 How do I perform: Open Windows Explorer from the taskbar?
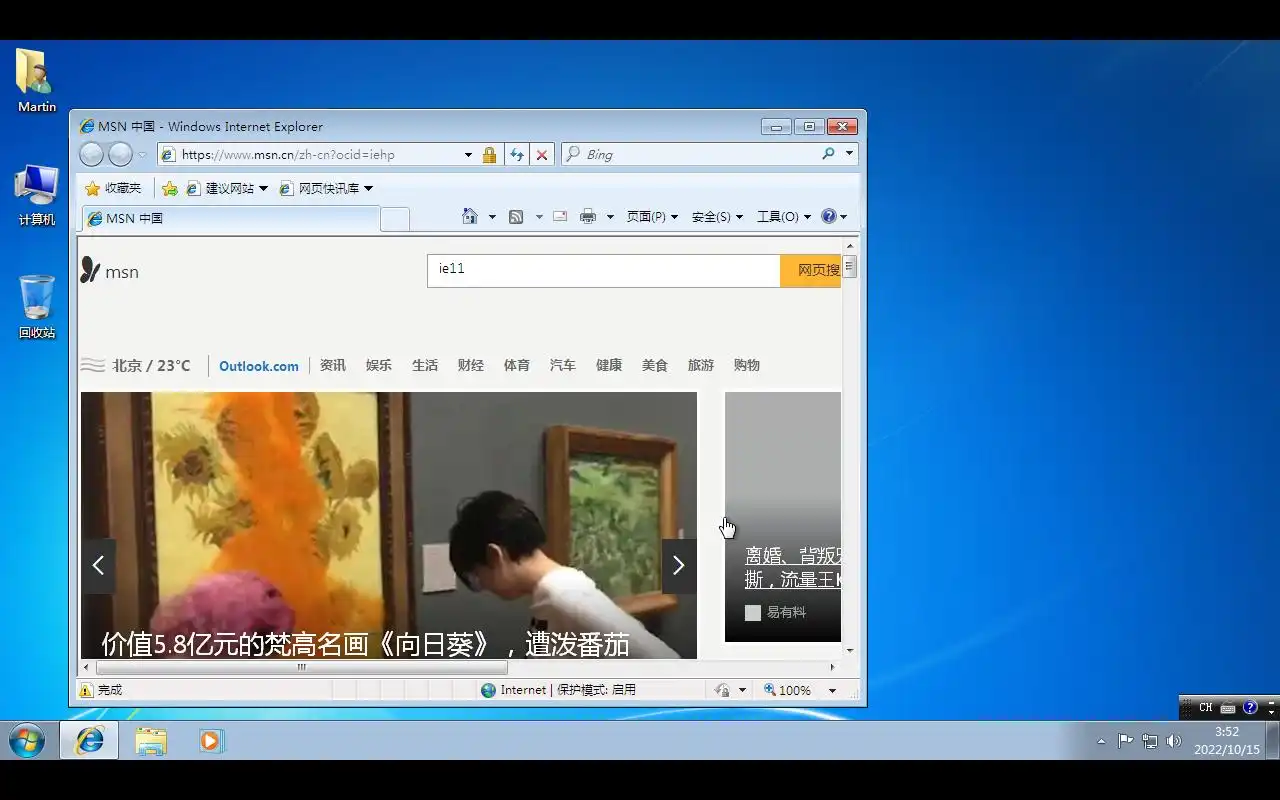151,741
